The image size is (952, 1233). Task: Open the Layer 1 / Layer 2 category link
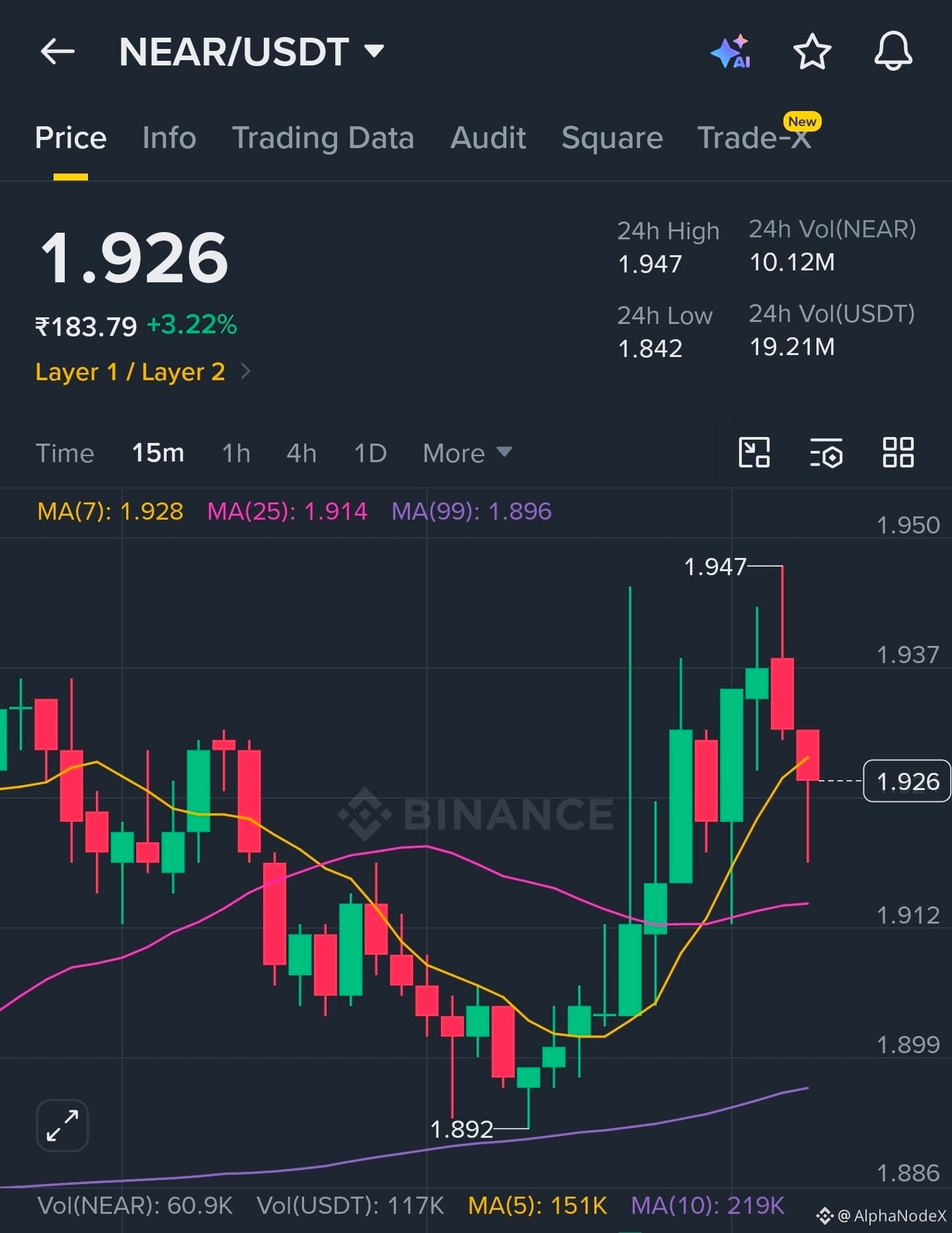130,372
